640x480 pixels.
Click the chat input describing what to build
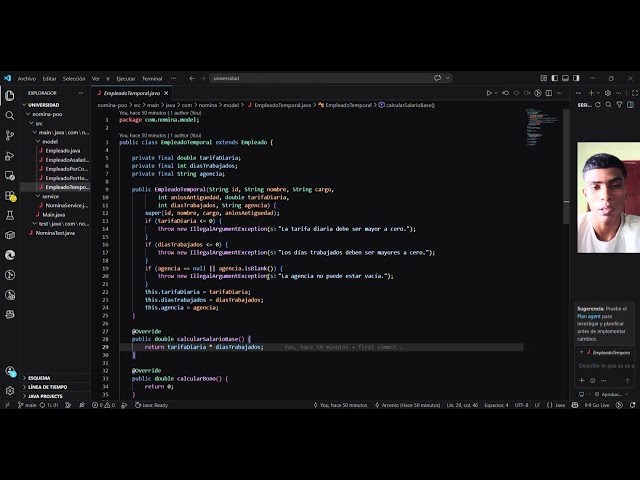(606, 366)
